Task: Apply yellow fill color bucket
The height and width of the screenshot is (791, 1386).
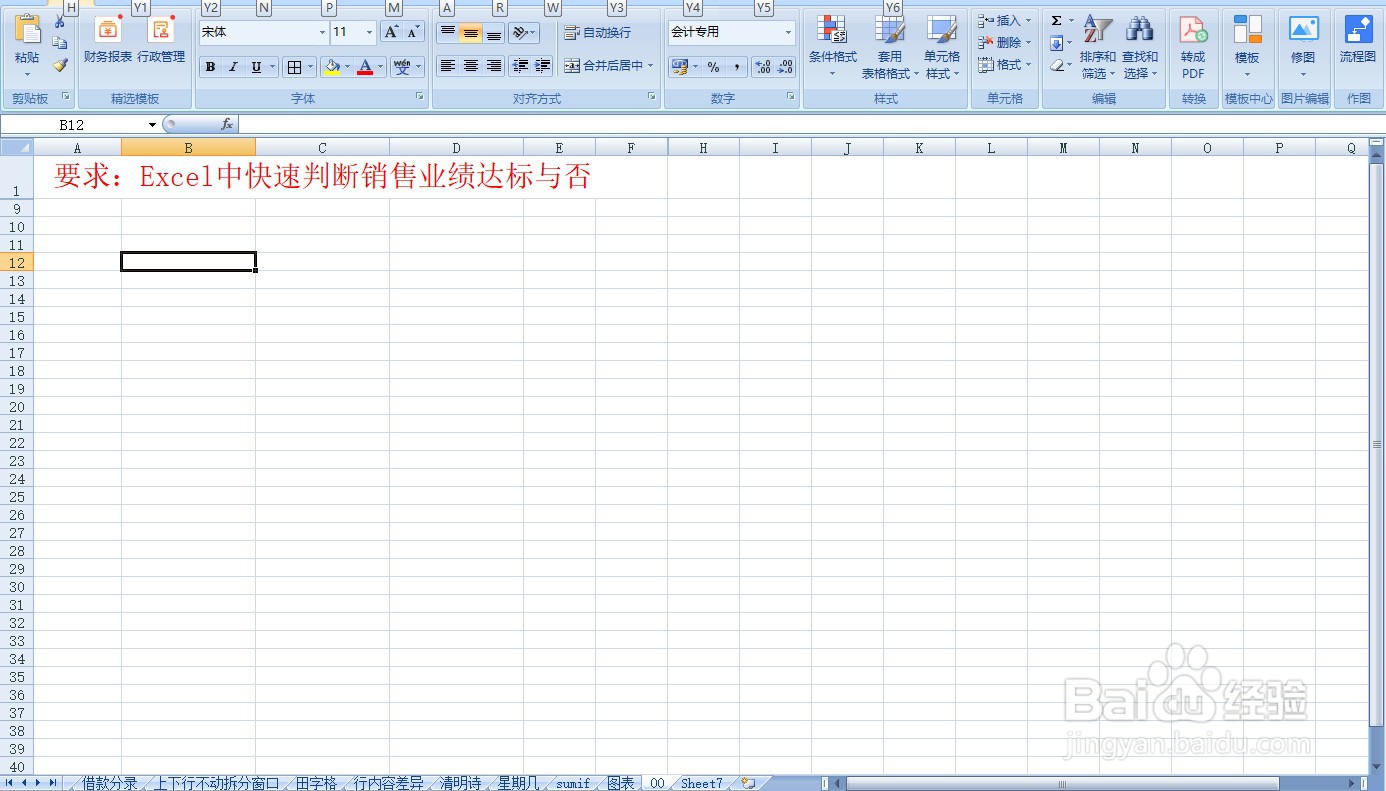Action: tap(332, 67)
